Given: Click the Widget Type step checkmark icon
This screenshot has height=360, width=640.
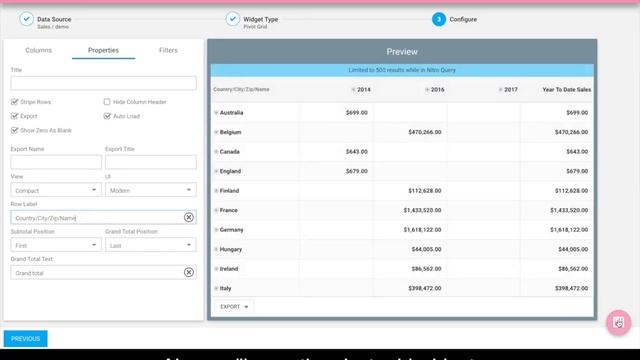Looking at the screenshot, I should (233, 19).
